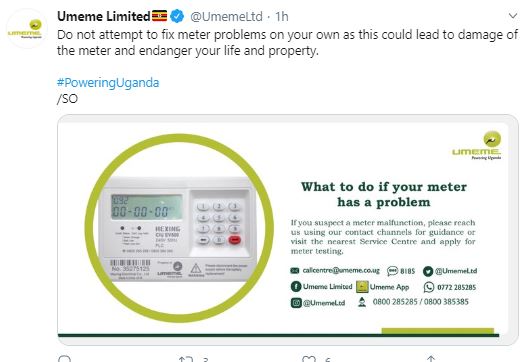Open the Umeme Limited display name
This screenshot has height=362, width=532.
(x=103, y=16)
